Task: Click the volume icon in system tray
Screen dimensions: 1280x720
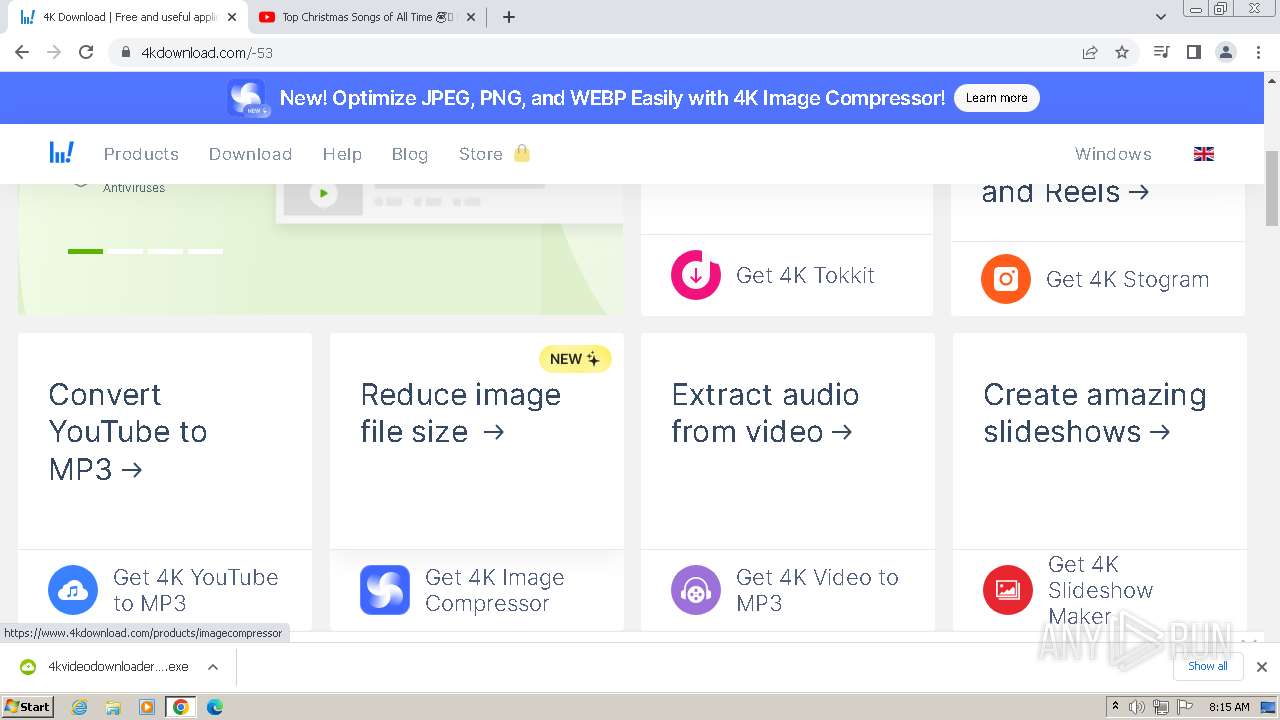Action: 1137,707
